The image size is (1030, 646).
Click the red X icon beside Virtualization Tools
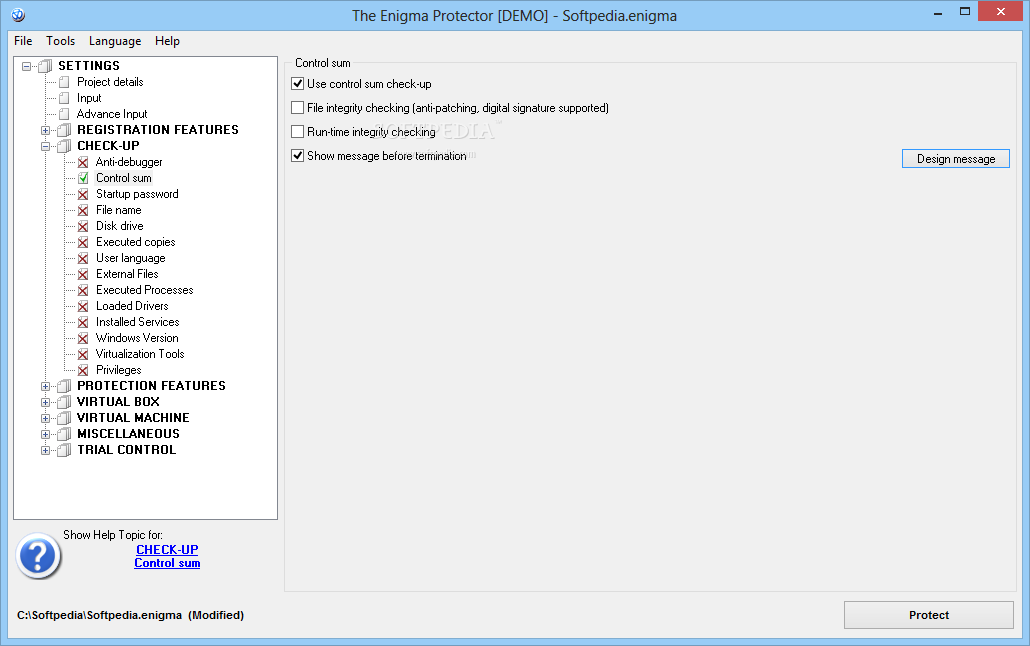pyautogui.click(x=83, y=354)
